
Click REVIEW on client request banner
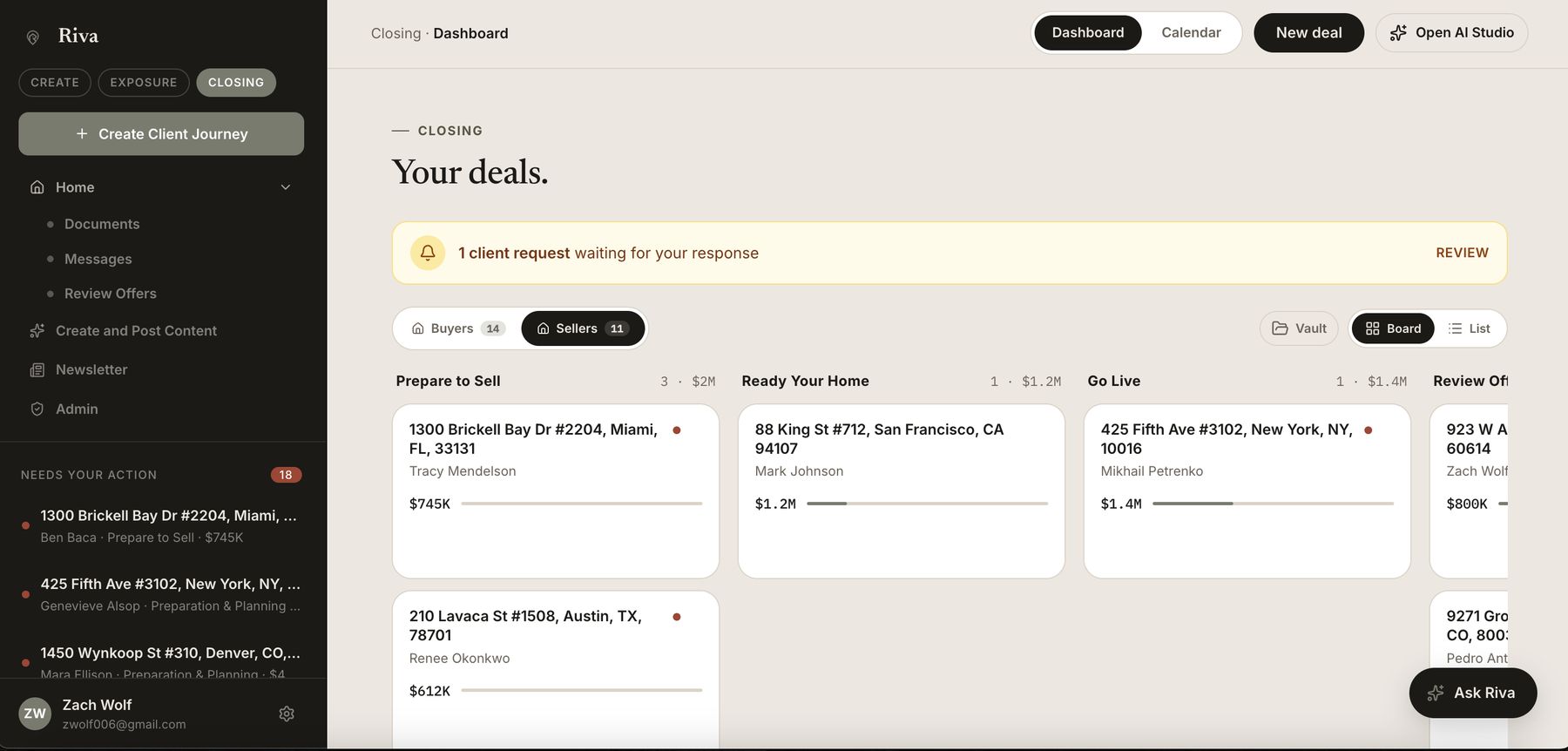pos(1462,253)
